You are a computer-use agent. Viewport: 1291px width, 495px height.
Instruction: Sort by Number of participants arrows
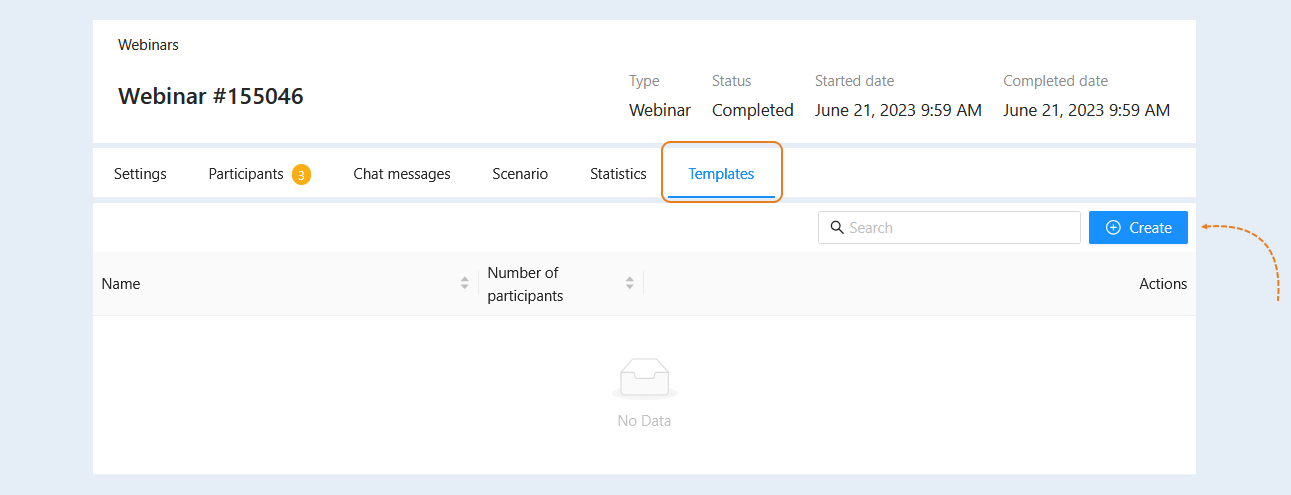(x=629, y=284)
